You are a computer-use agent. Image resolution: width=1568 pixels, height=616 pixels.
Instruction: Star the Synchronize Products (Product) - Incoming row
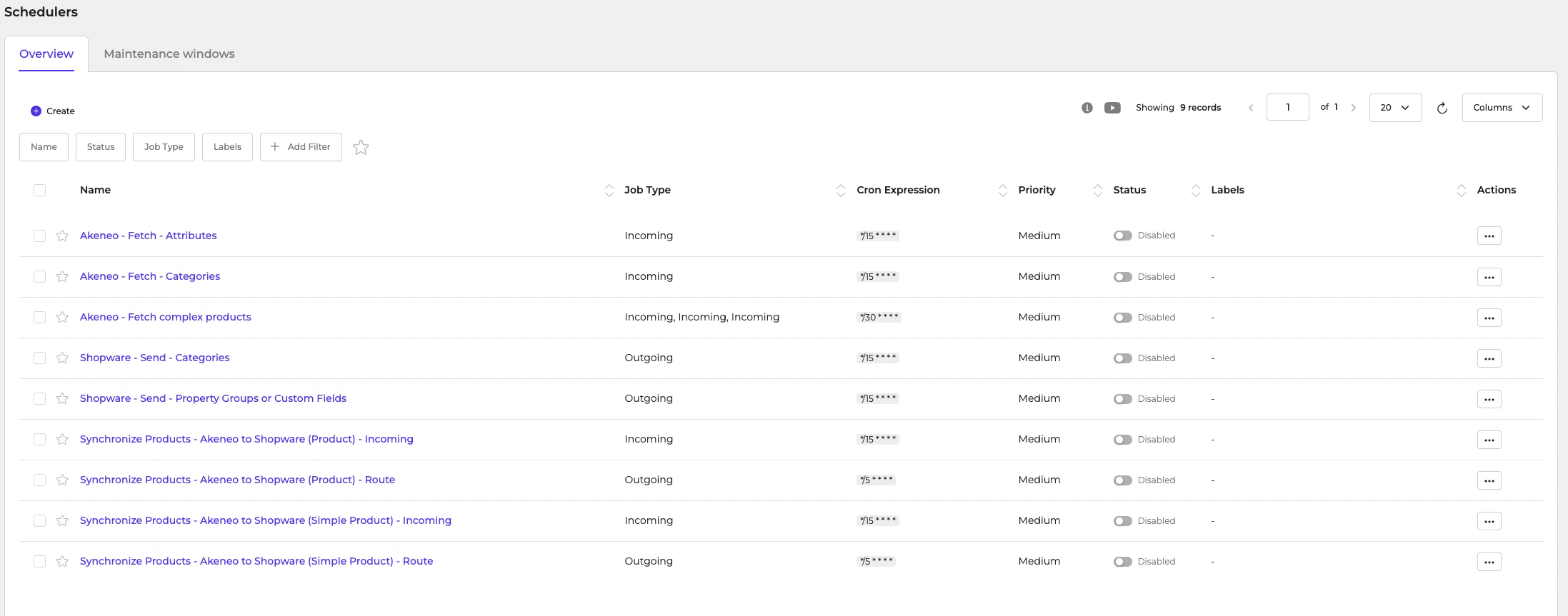[62, 439]
